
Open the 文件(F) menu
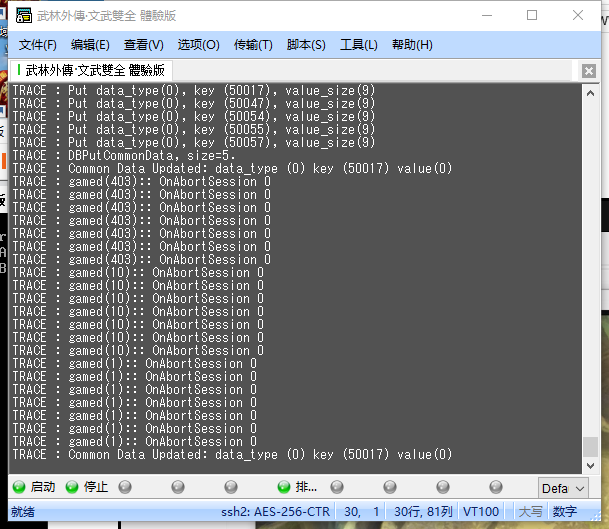point(38,45)
